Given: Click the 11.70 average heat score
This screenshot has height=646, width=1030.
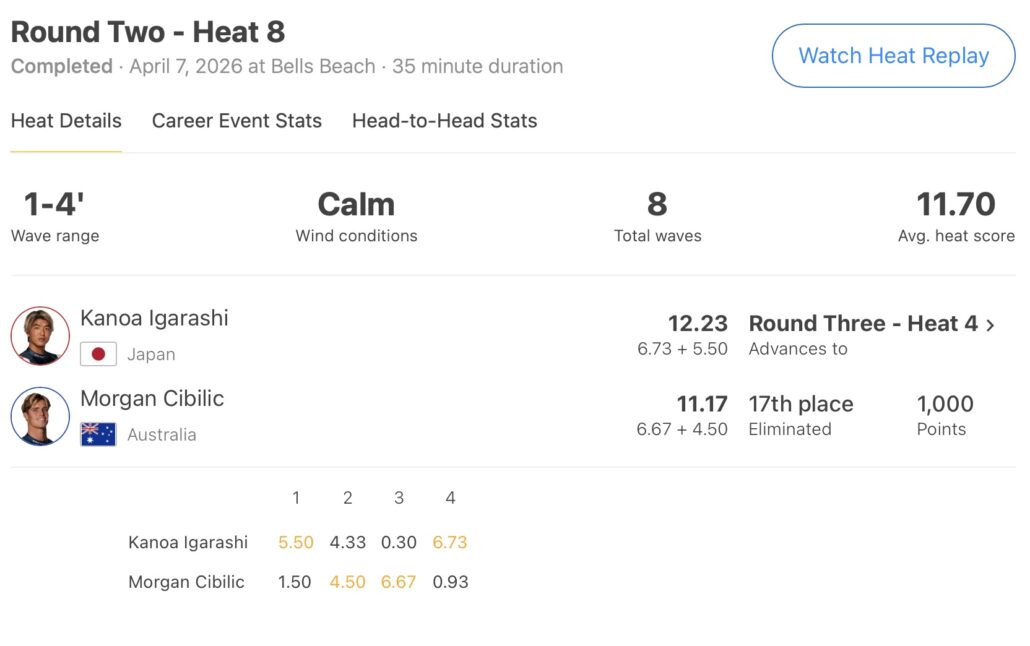Looking at the screenshot, I should [956, 205].
